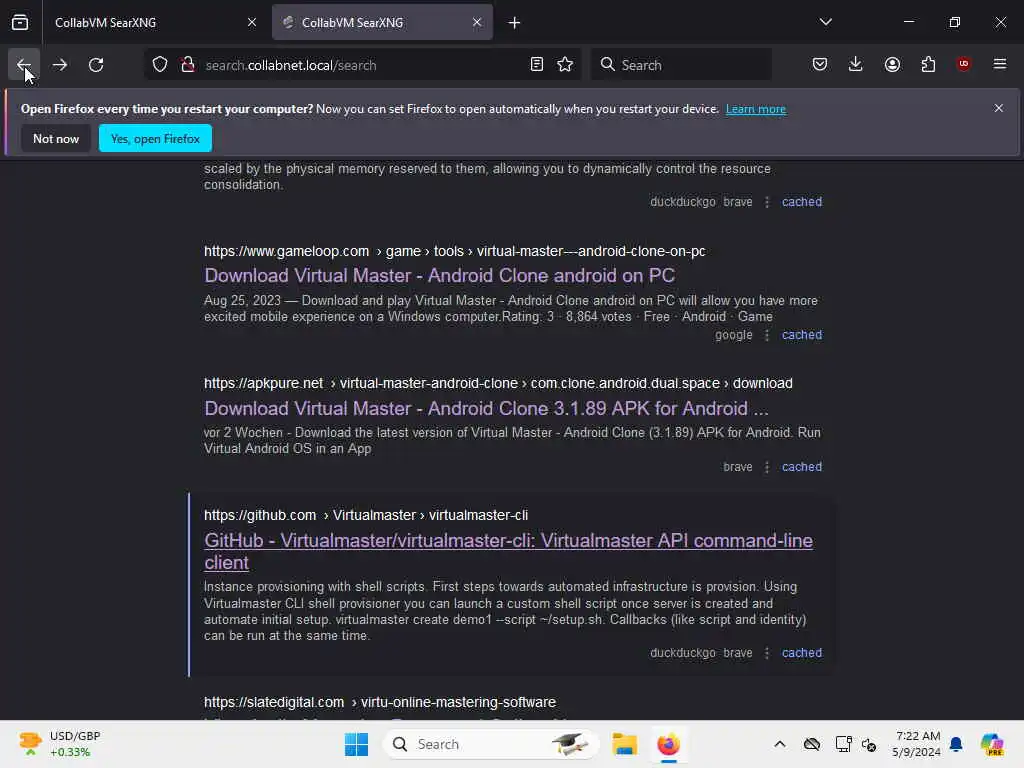Click the vertical dots beside google engine
This screenshot has width=1024, height=768.
pyautogui.click(x=767, y=335)
